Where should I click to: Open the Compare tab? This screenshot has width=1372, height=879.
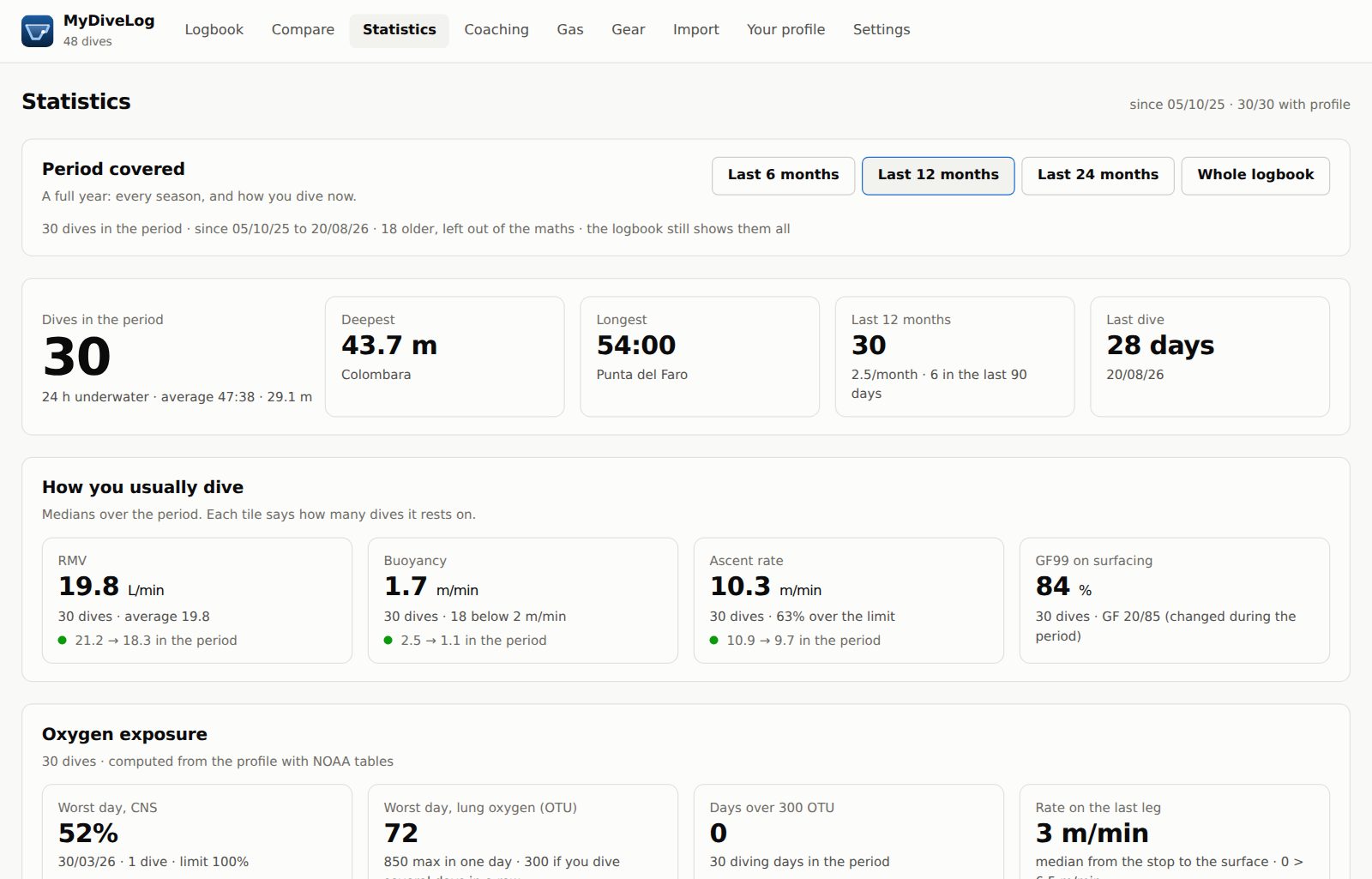point(303,30)
